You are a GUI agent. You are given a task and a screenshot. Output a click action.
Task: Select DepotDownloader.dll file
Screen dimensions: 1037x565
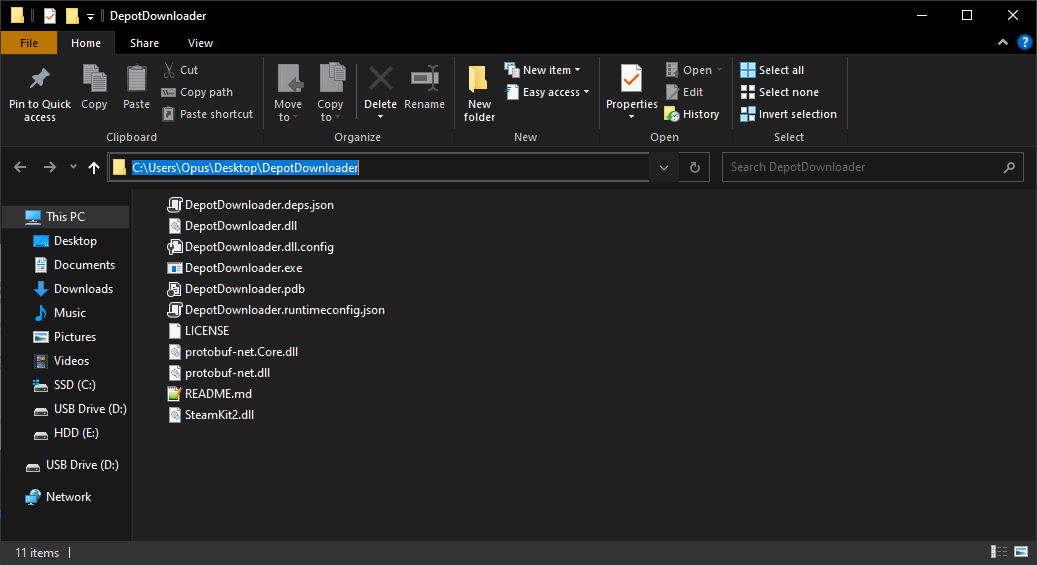click(x=232, y=226)
